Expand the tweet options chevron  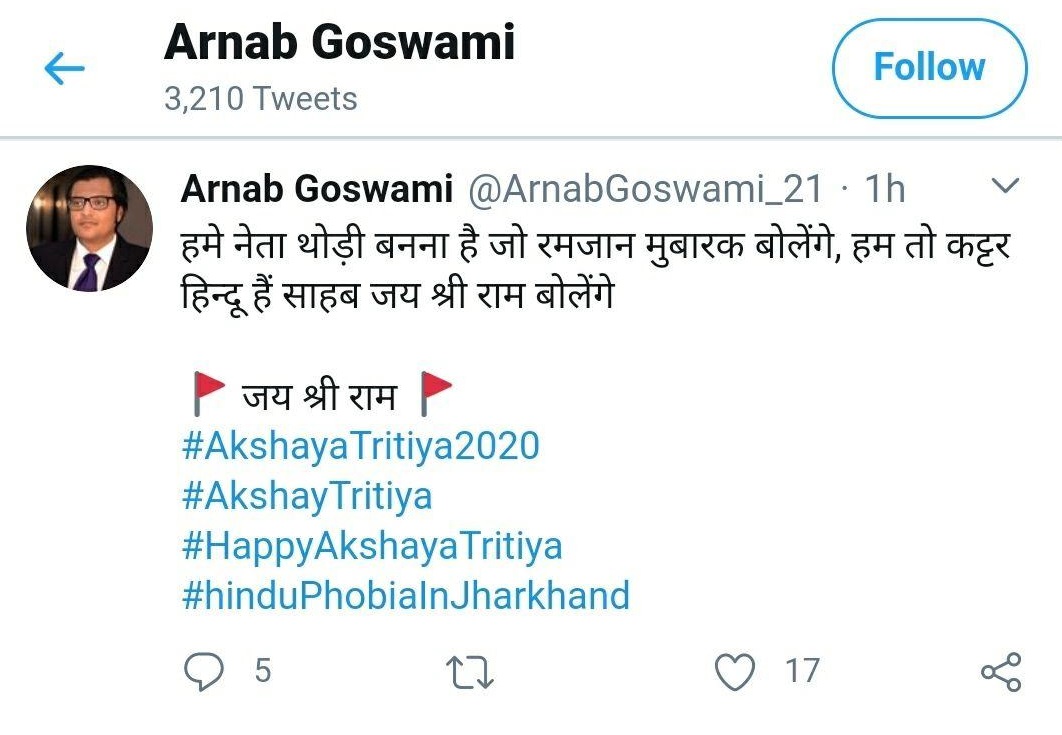coord(1003,186)
